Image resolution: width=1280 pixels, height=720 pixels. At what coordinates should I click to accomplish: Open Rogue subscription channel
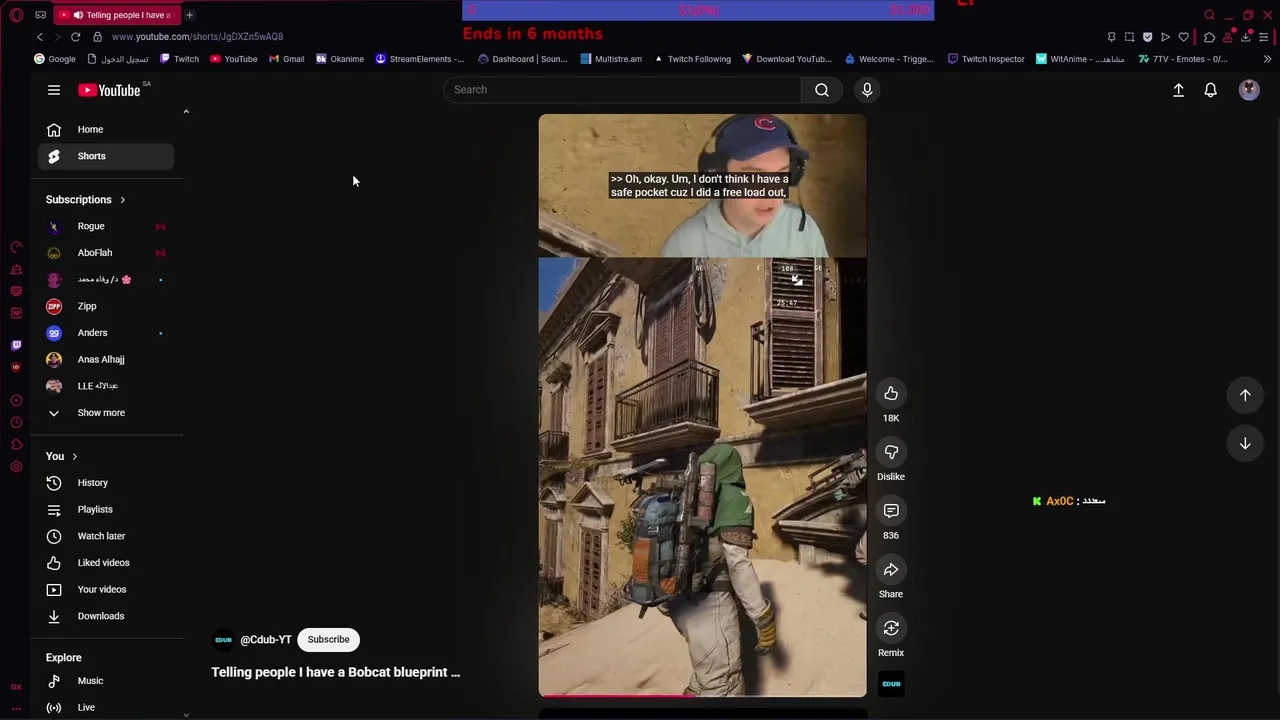(x=106, y=226)
